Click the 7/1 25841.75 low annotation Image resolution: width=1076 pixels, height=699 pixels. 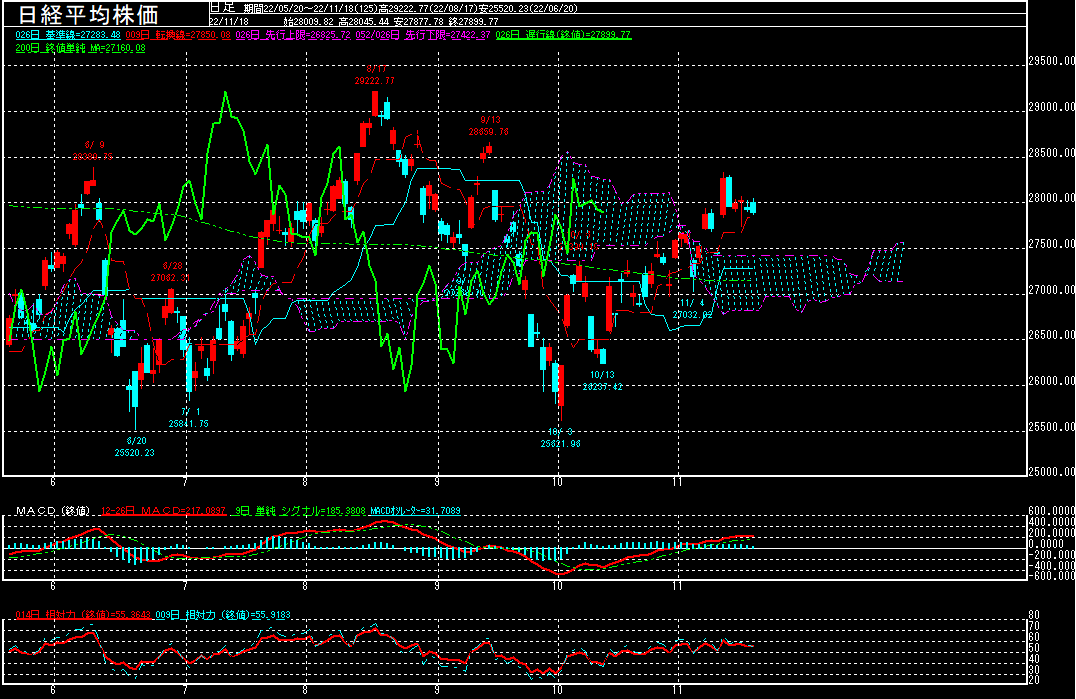(x=189, y=418)
